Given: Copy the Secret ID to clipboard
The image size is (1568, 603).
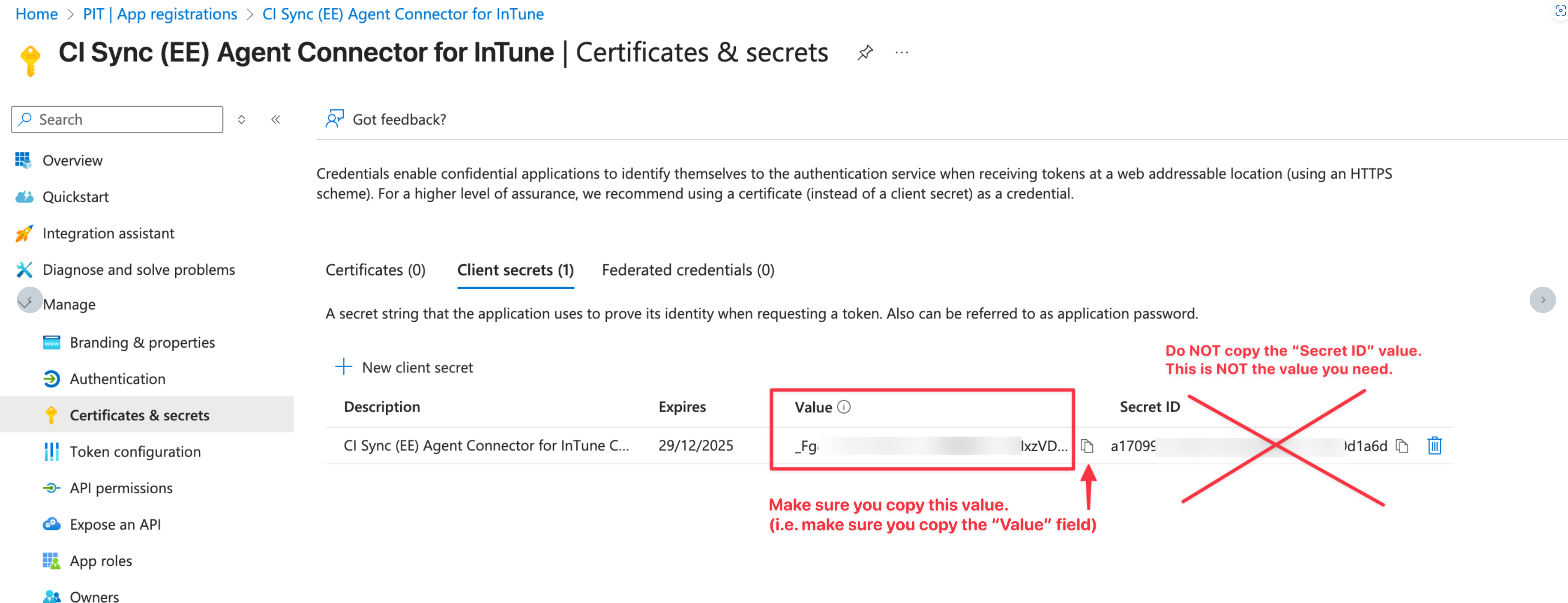Looking at the screenshot, I should click(1402, 446).
